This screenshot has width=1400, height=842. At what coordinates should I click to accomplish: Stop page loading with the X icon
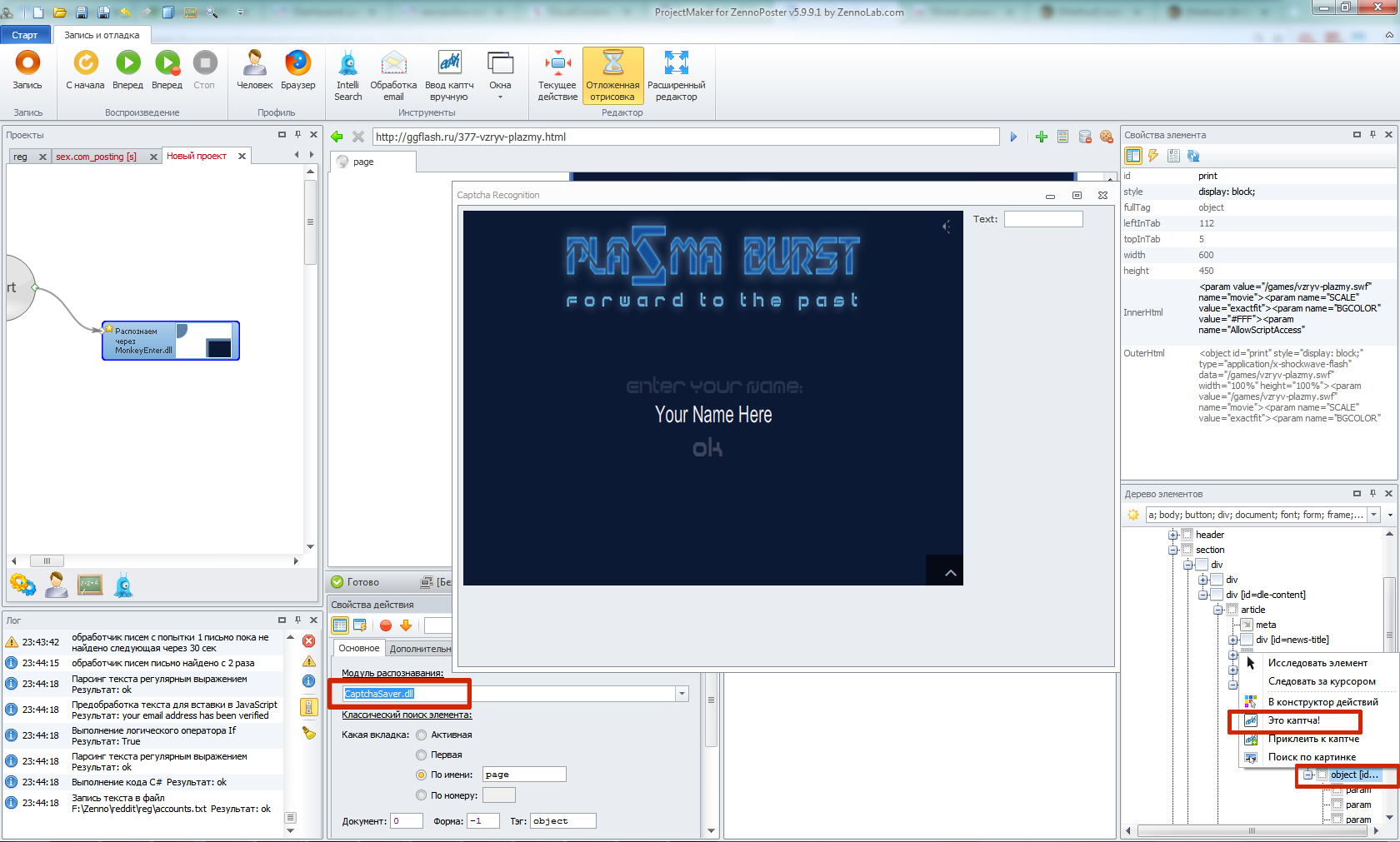(x=357, y=137)
